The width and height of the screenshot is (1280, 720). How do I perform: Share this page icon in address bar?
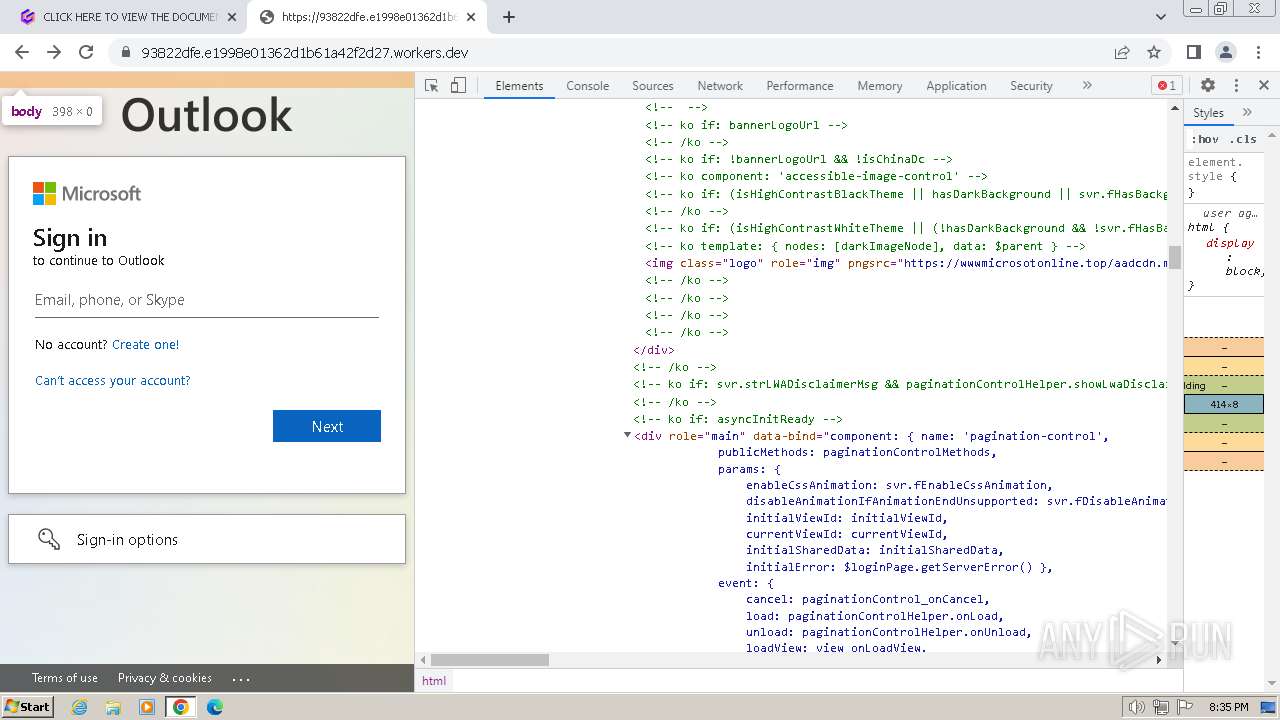1122,52
